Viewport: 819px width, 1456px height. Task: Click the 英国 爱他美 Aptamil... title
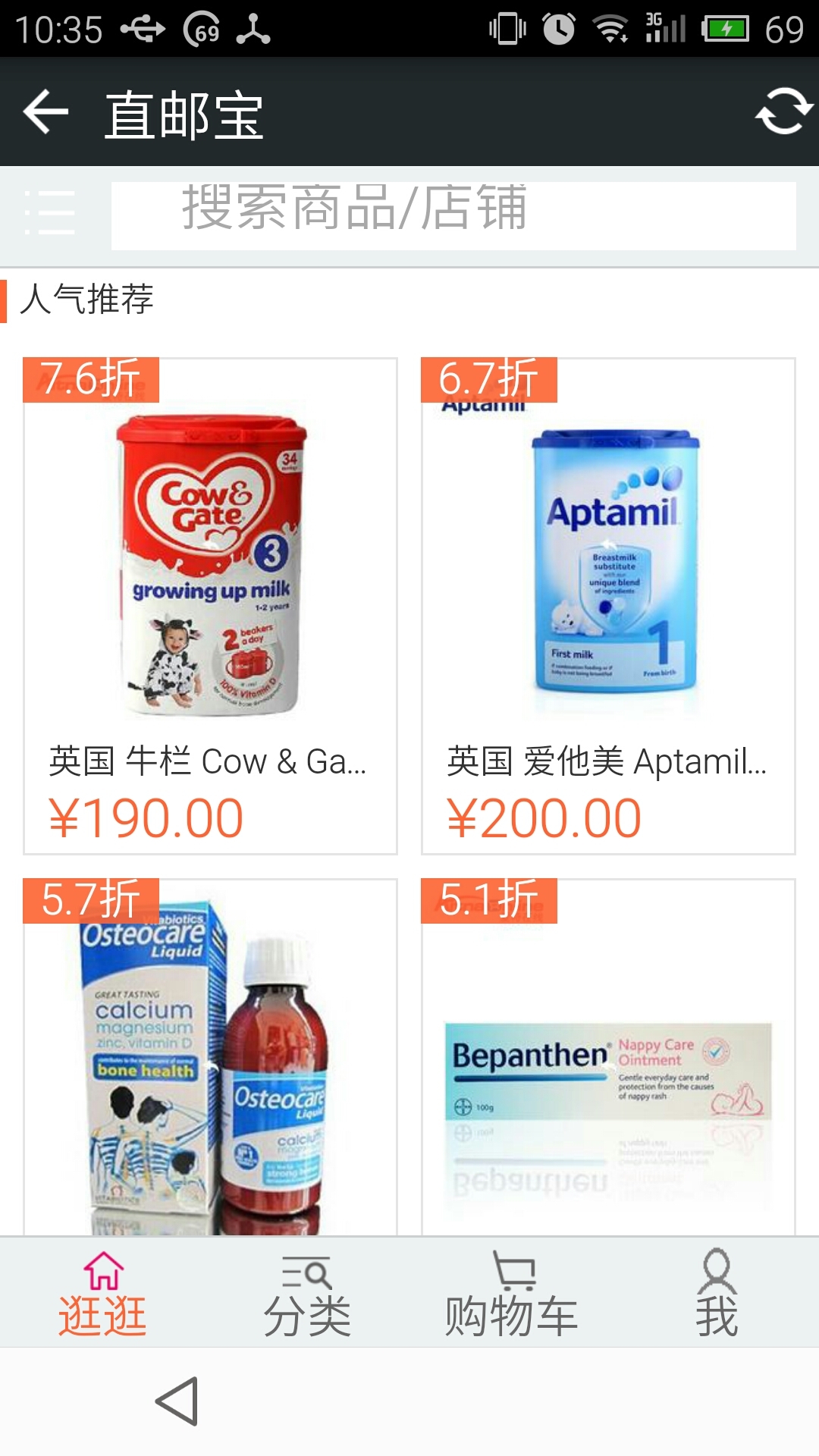[607, 761]
